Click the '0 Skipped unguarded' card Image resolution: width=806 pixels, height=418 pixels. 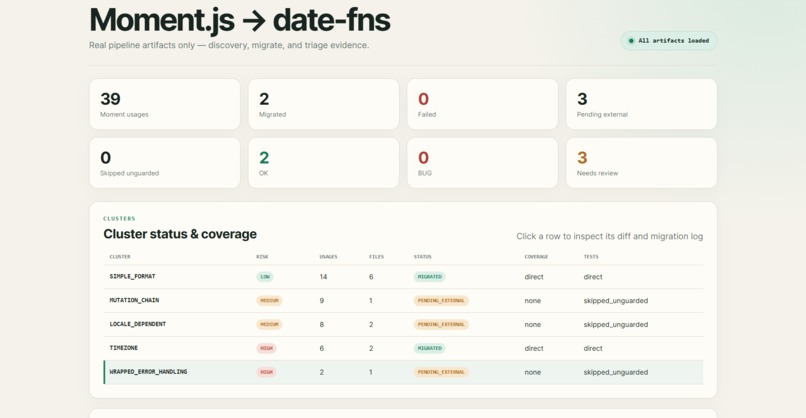coord(164,163)
